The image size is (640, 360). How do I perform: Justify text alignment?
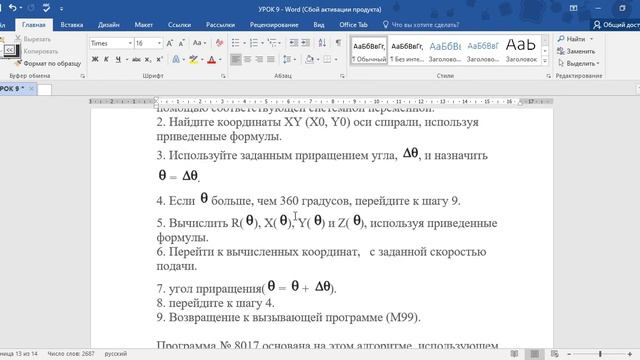click(x=271, y=60)
